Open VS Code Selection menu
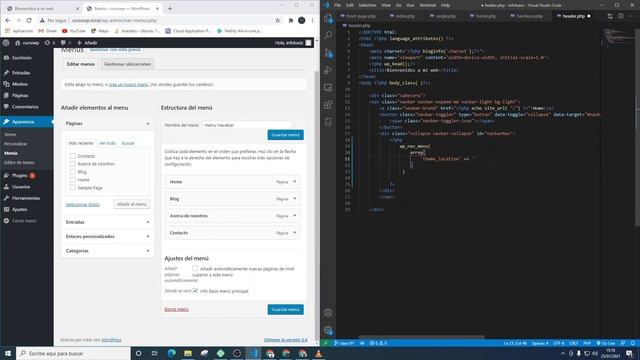This screenshot has height=360, width=640. [x=367, y=5]
